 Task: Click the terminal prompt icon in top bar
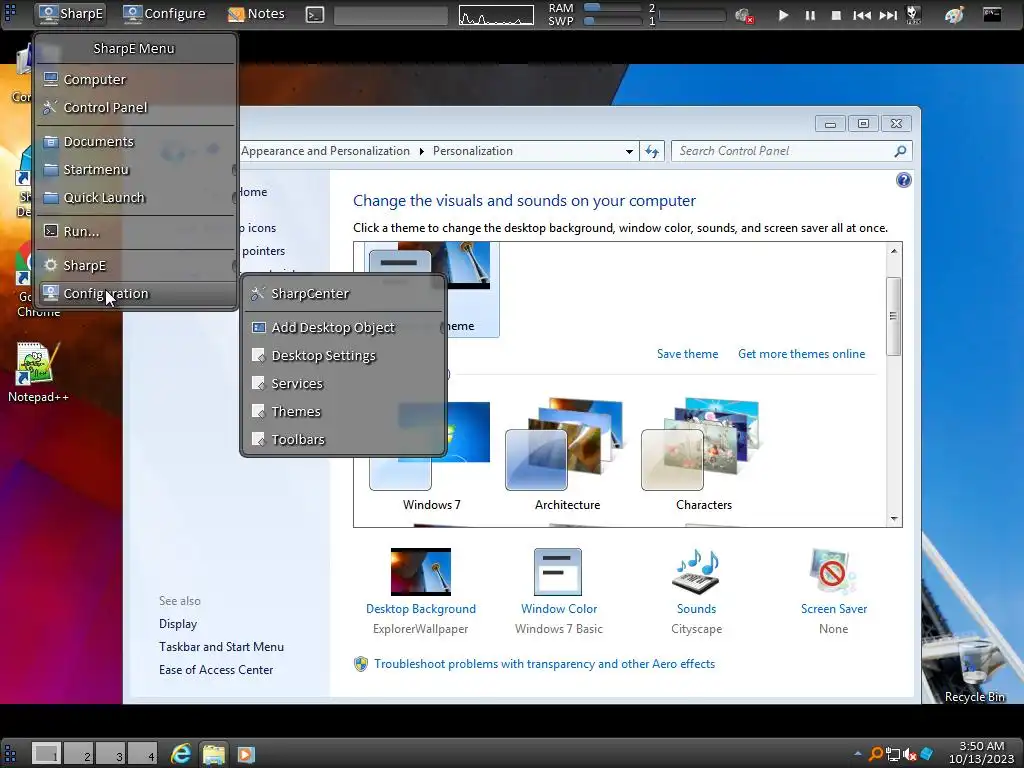315,14
